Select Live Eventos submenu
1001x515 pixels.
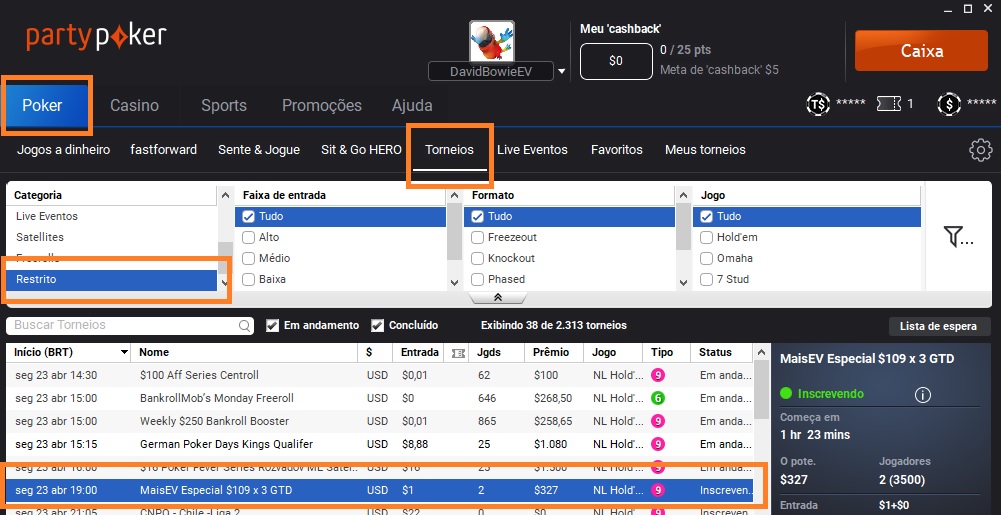click(x=532, y=150)
